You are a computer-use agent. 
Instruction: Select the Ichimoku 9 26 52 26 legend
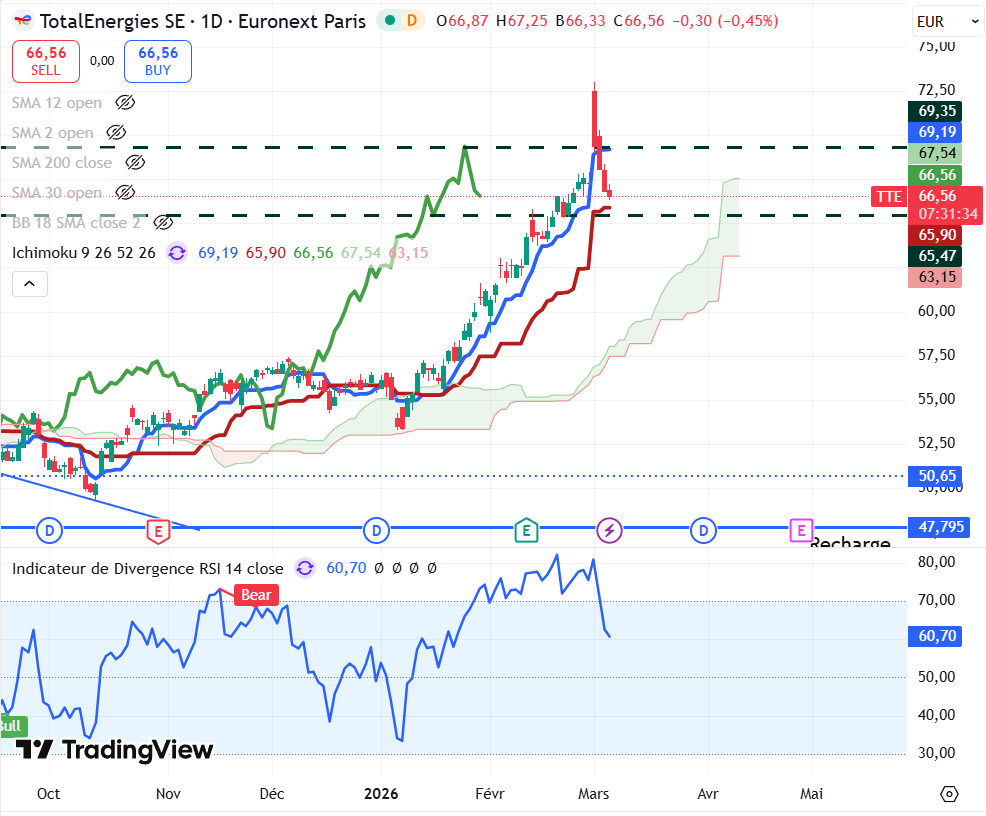[x=84, y=253]
